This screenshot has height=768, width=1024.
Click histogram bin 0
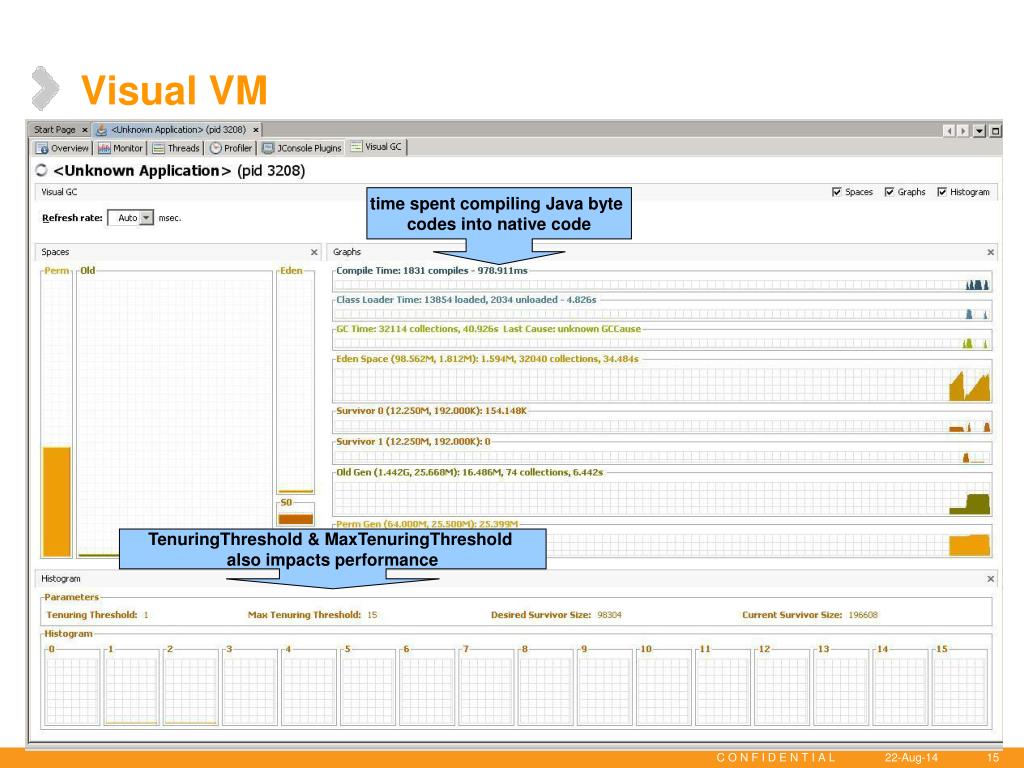point(72,687)
